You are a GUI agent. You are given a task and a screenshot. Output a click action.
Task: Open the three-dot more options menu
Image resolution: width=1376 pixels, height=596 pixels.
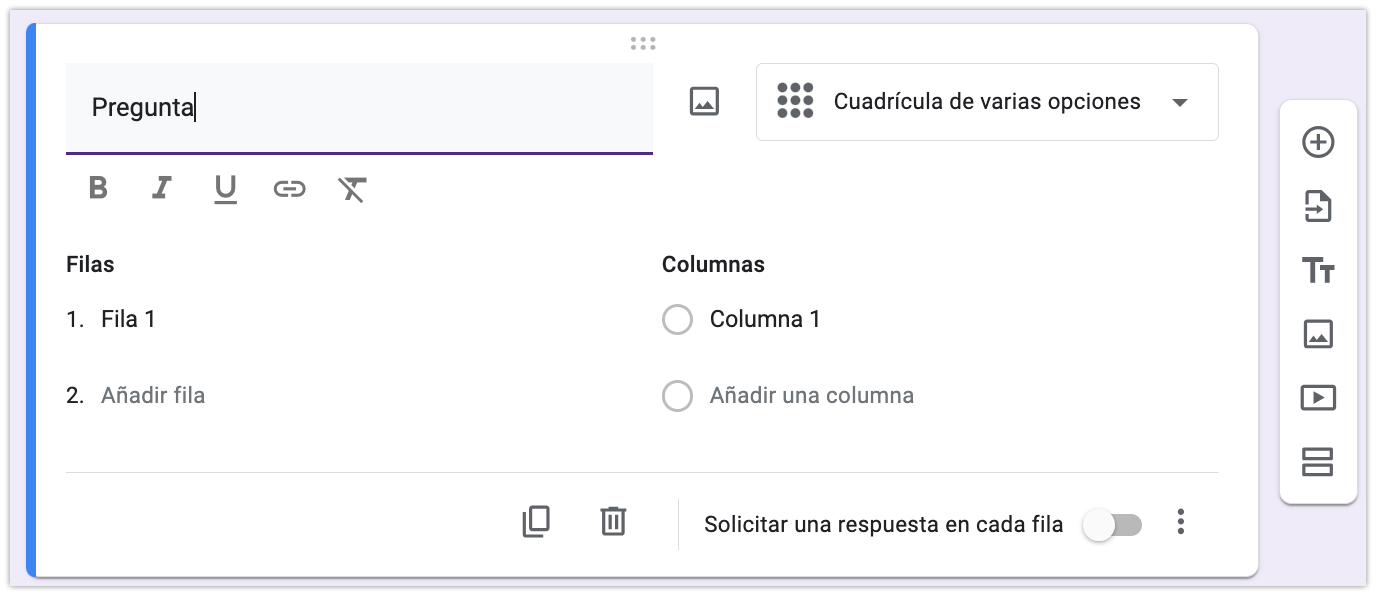1181,522
